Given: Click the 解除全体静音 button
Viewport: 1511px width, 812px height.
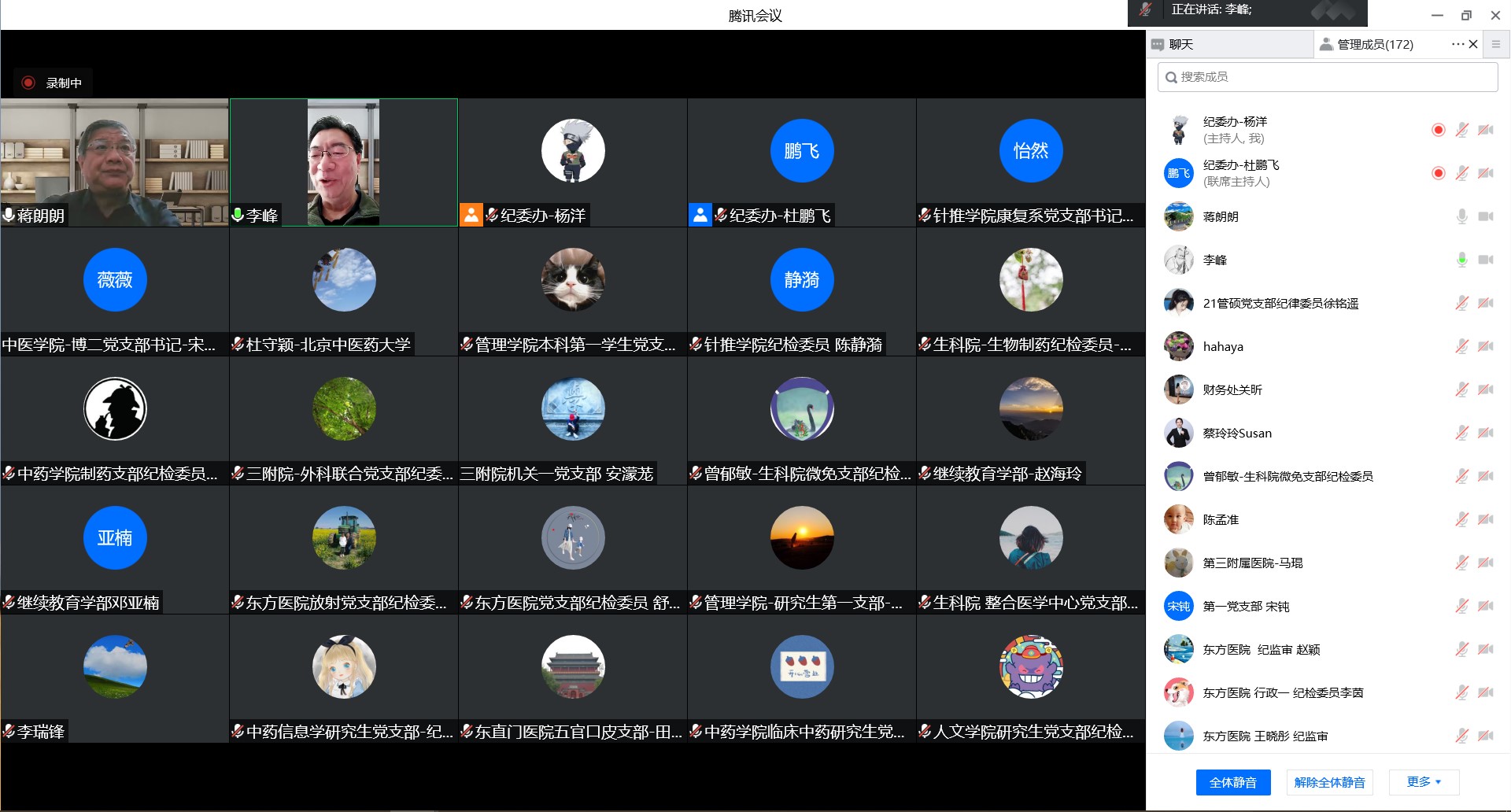Looking at the screenshot, I should click(x=1329, y=782).
